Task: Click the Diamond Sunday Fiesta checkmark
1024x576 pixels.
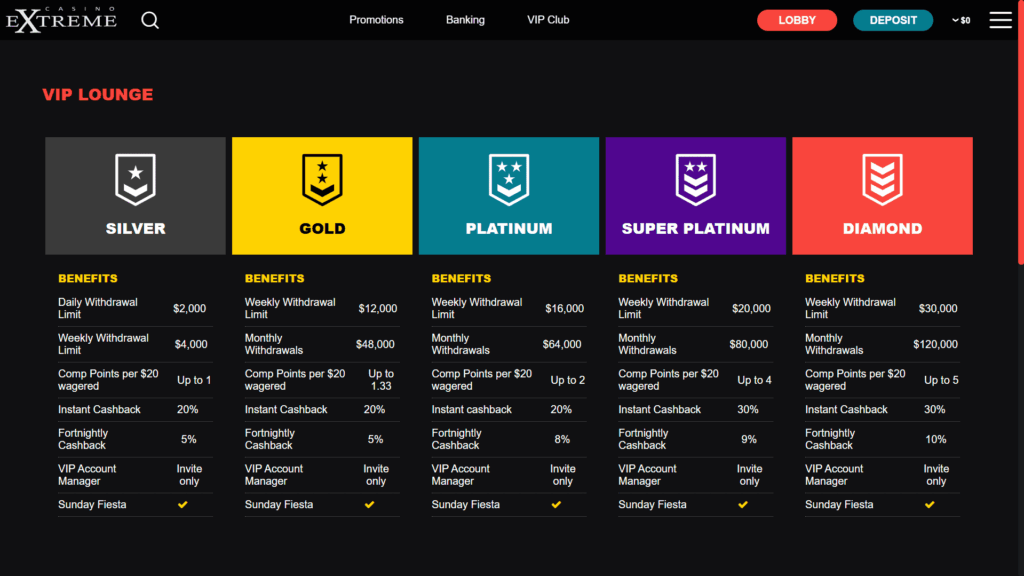Action: (929, 505)
